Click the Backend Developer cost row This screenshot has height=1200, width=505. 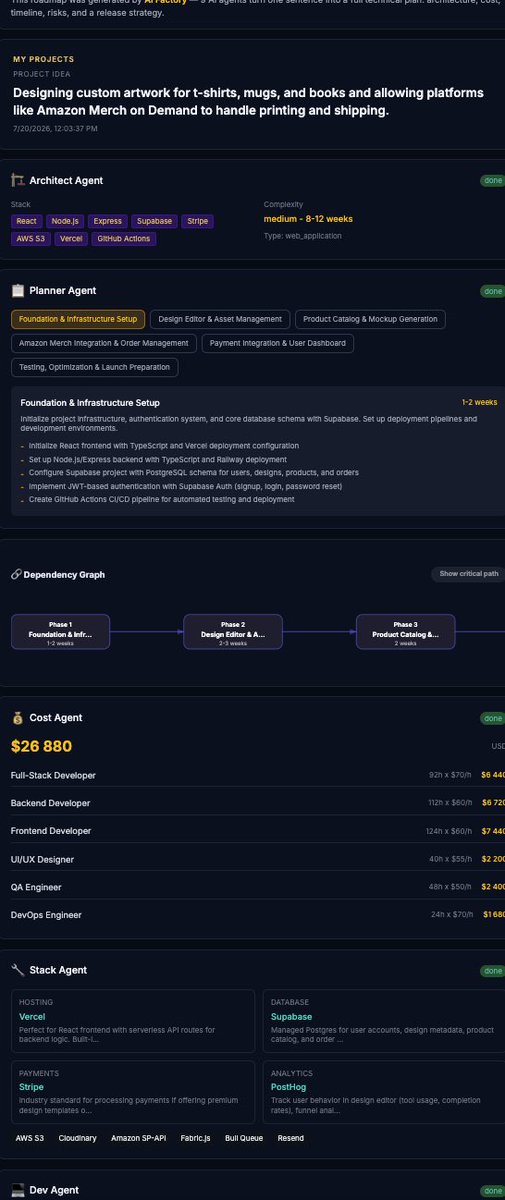(258, 803)
